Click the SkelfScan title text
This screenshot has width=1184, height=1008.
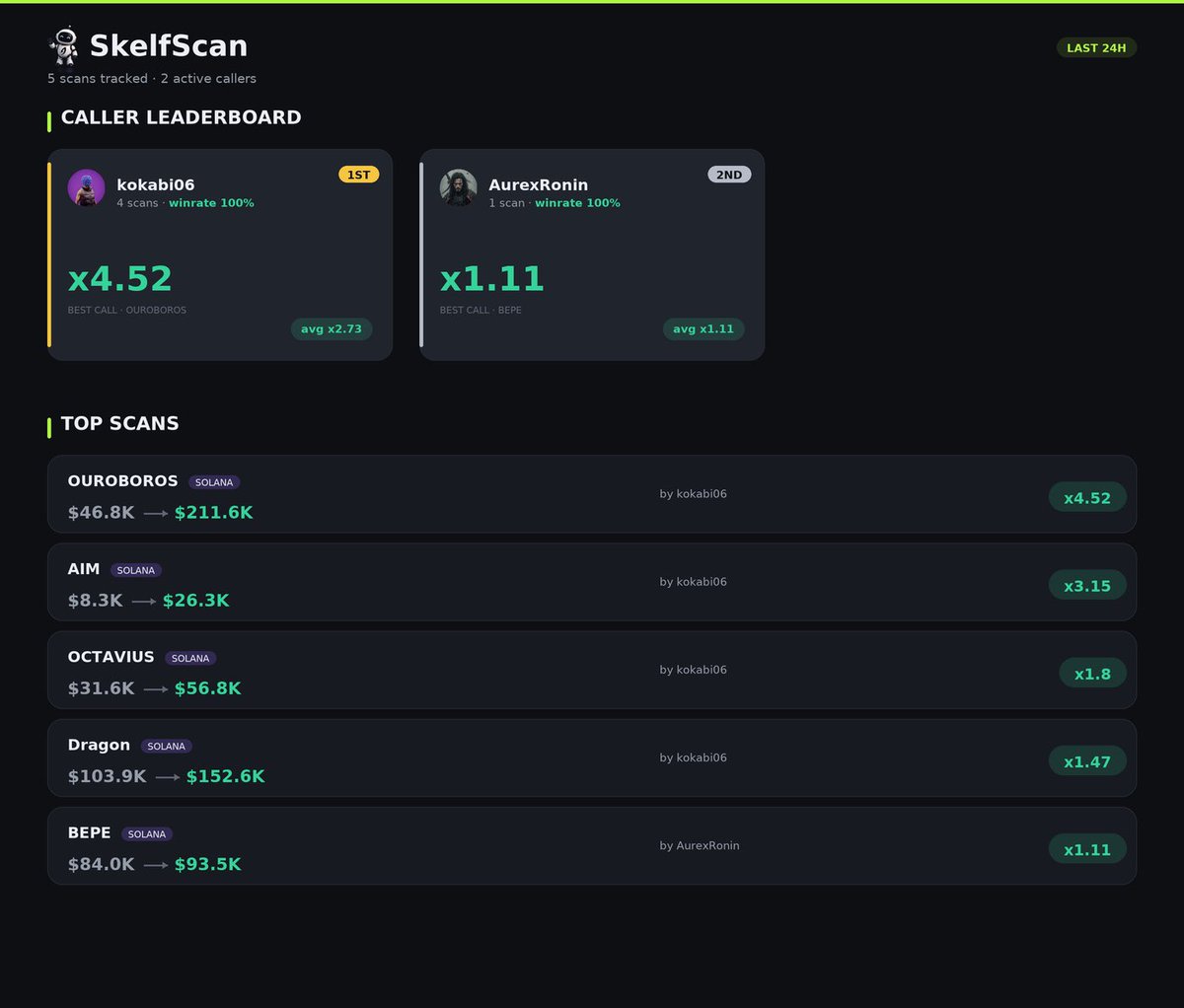click(x=169, y=45)
